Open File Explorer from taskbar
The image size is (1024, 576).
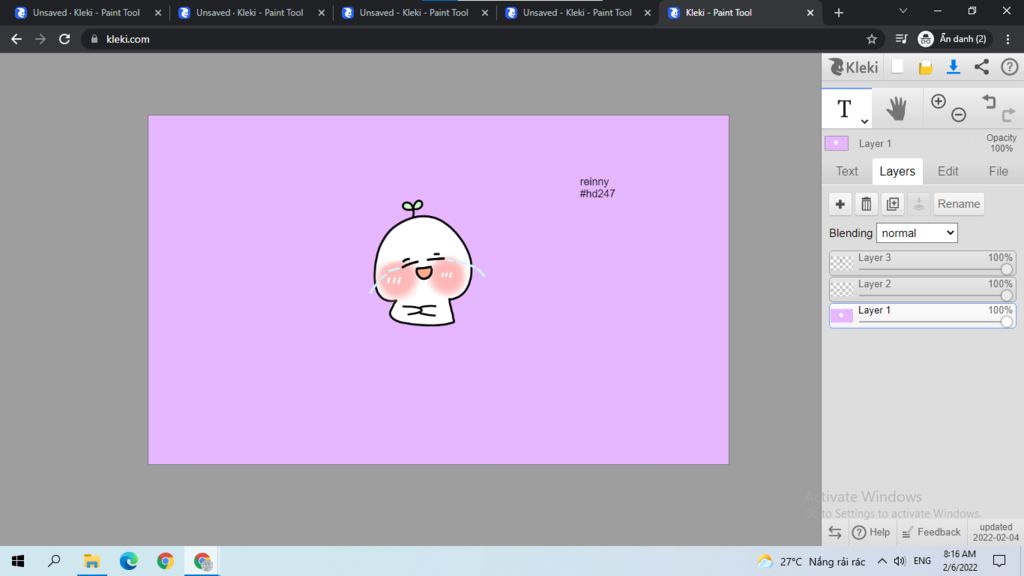click(91, 561)
